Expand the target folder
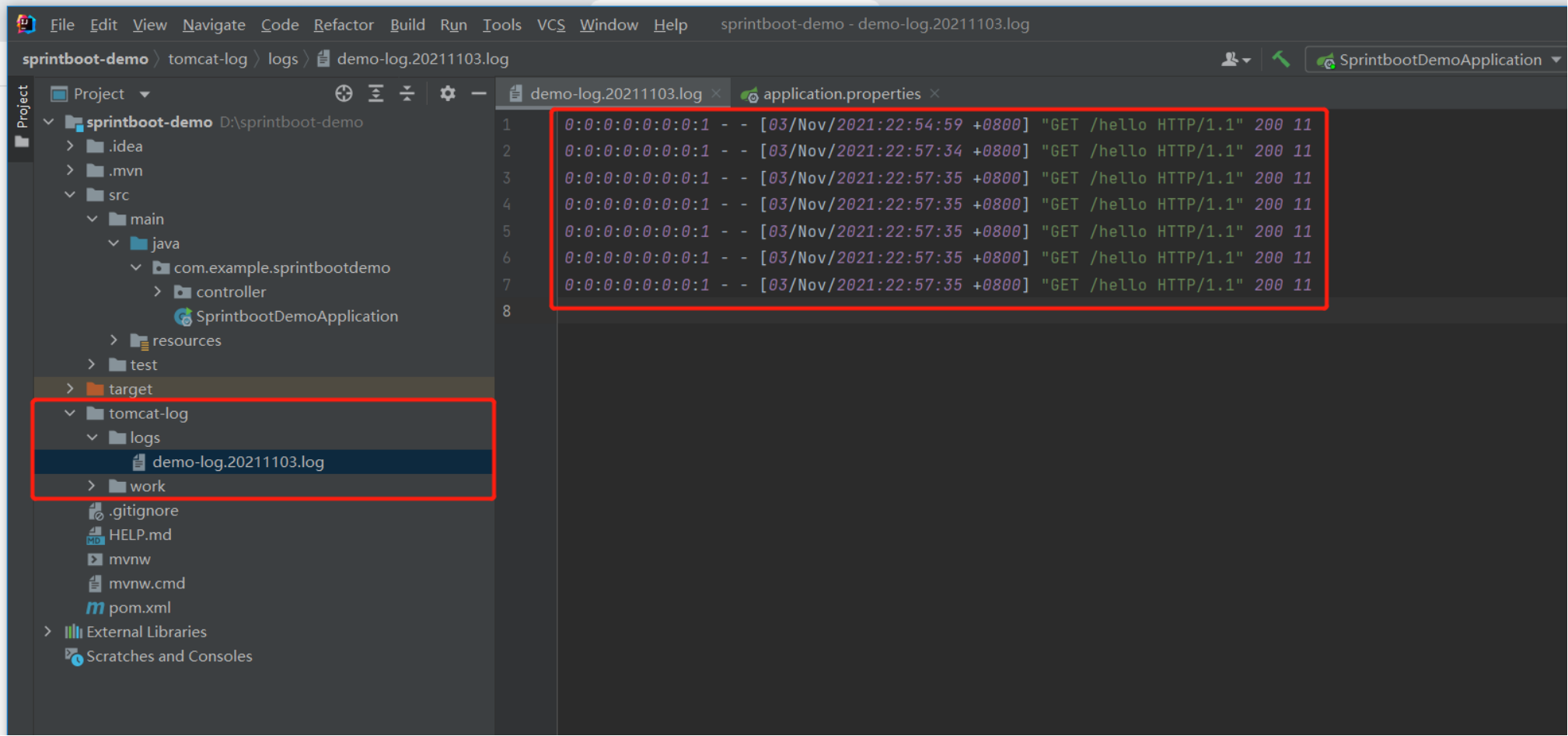1568x736 pixels. (x=71, y=389)
